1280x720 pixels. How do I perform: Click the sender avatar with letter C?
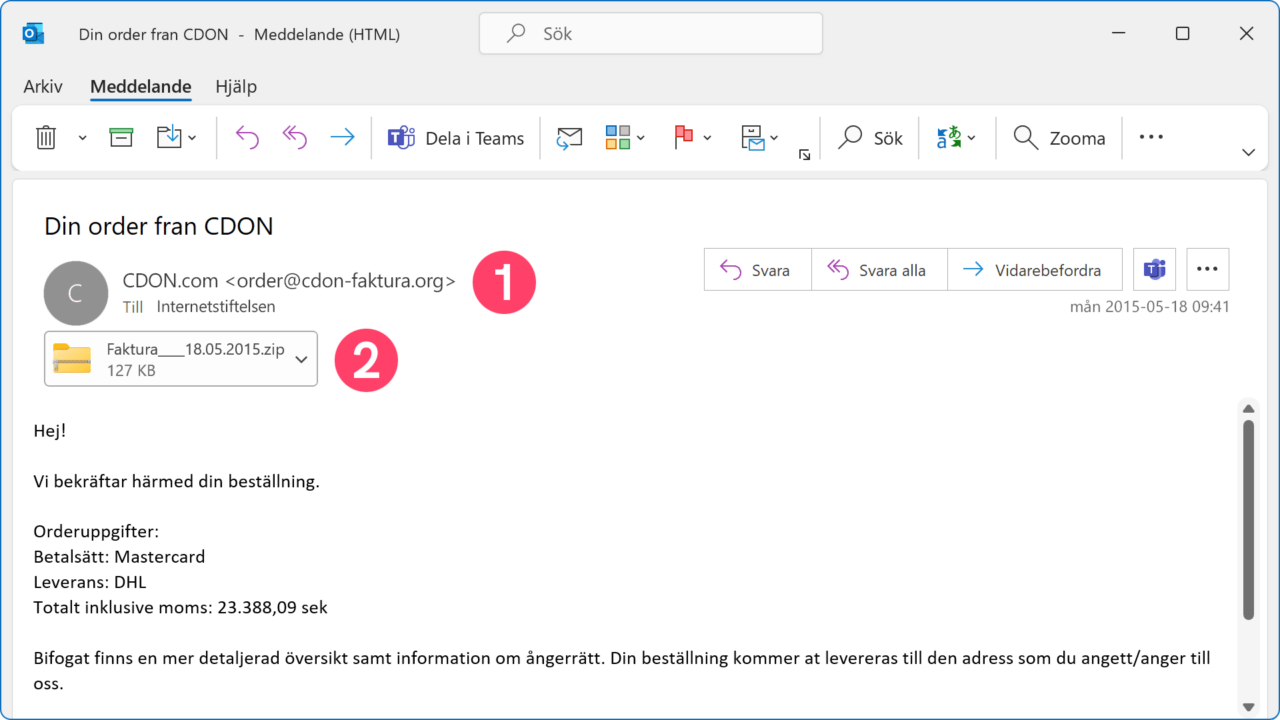(x=76, y=293)
